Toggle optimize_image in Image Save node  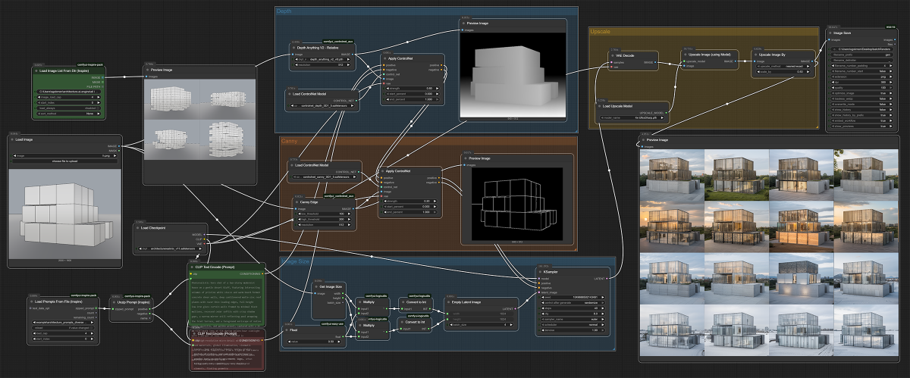(x=862, y=93)
